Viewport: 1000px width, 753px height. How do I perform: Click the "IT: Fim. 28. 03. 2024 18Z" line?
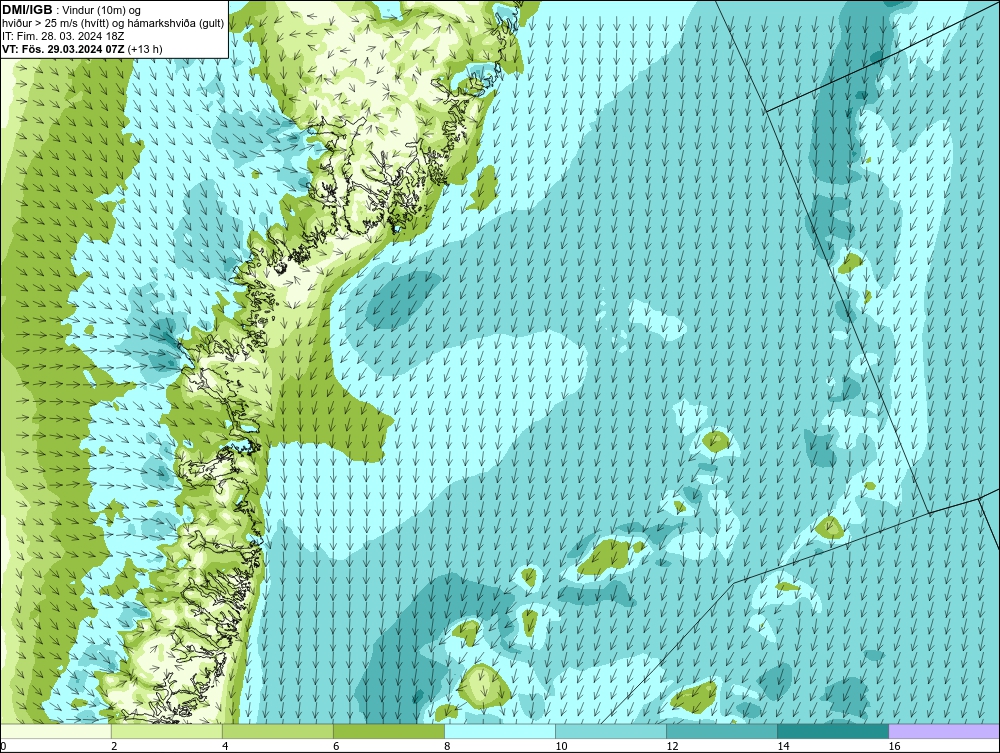click(x=63, y=36)
